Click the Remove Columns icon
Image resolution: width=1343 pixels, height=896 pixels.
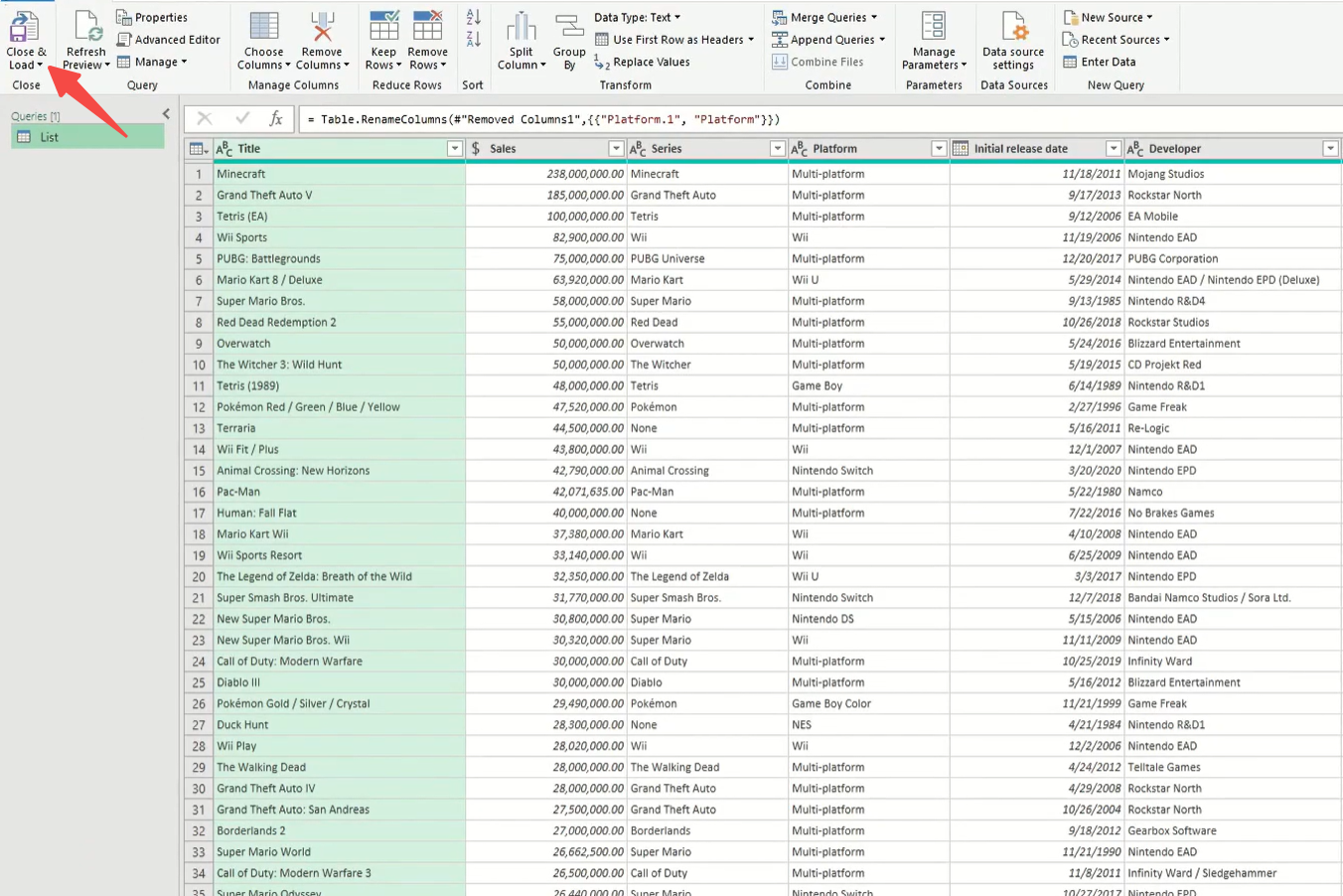click(322, 27)
